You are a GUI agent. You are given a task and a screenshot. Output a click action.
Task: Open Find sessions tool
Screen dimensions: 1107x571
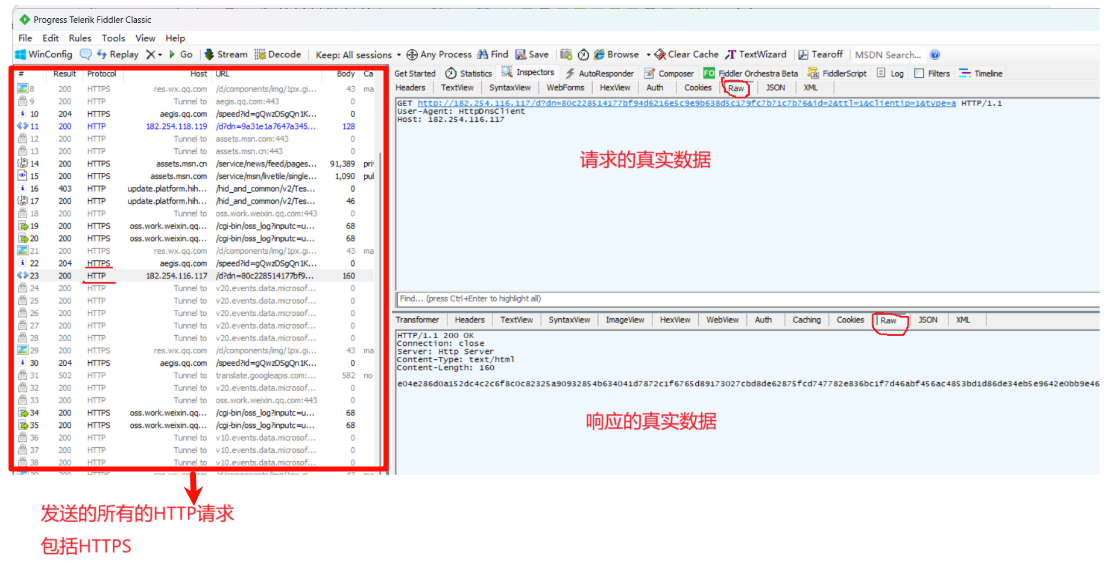[x=493, y=54]
